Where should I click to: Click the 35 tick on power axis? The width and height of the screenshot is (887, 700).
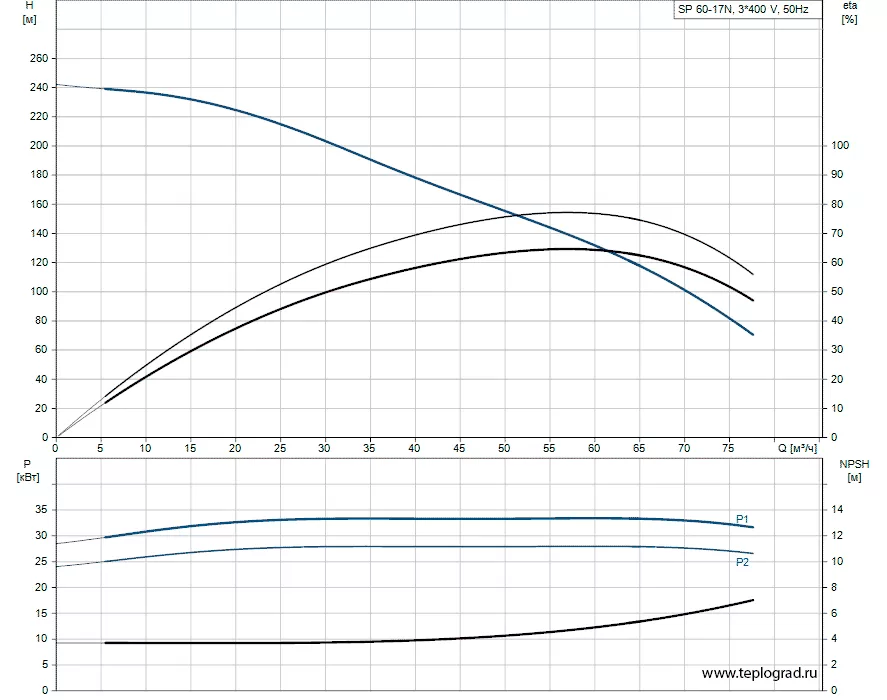42,509
